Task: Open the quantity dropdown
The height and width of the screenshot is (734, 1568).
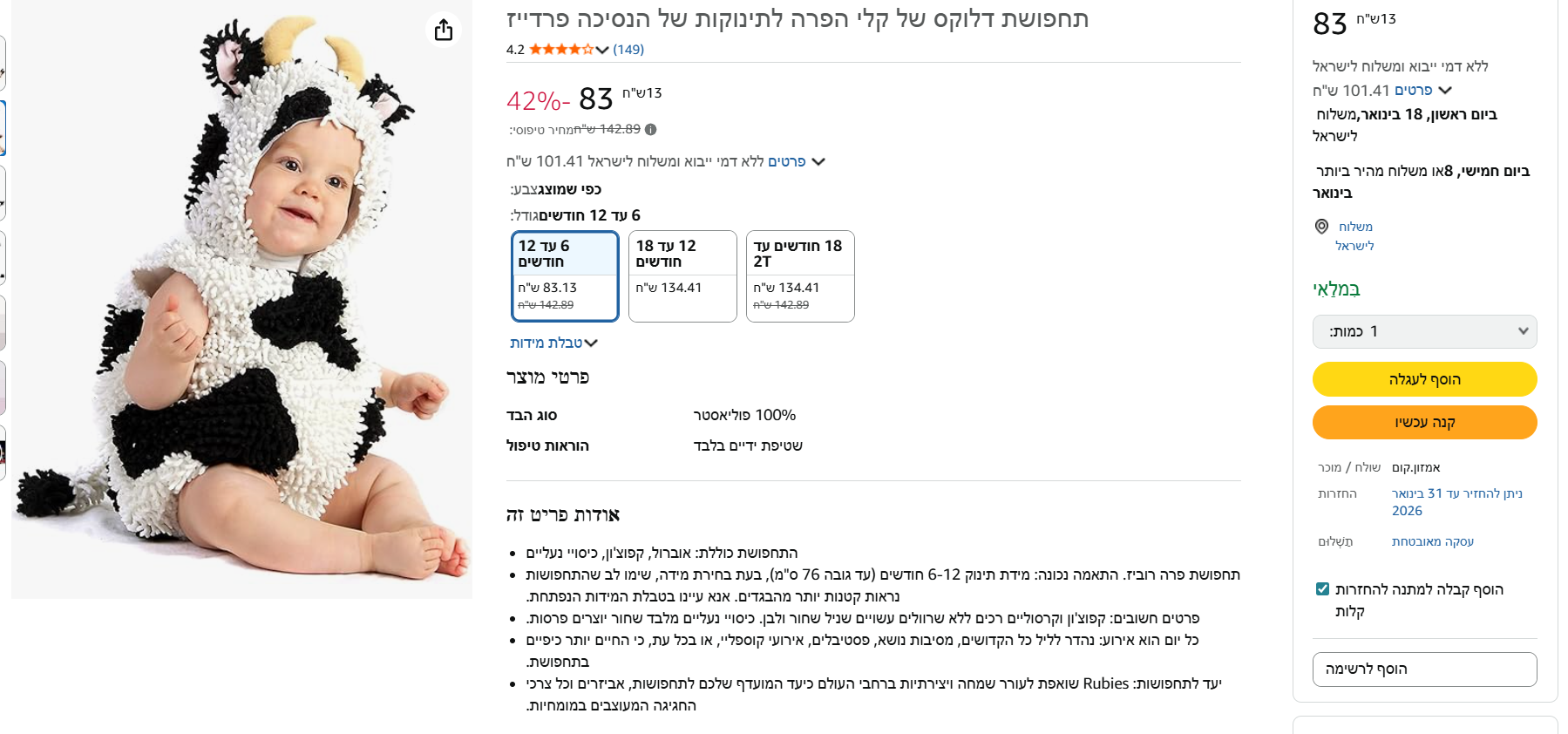Action: (1424, 331)
